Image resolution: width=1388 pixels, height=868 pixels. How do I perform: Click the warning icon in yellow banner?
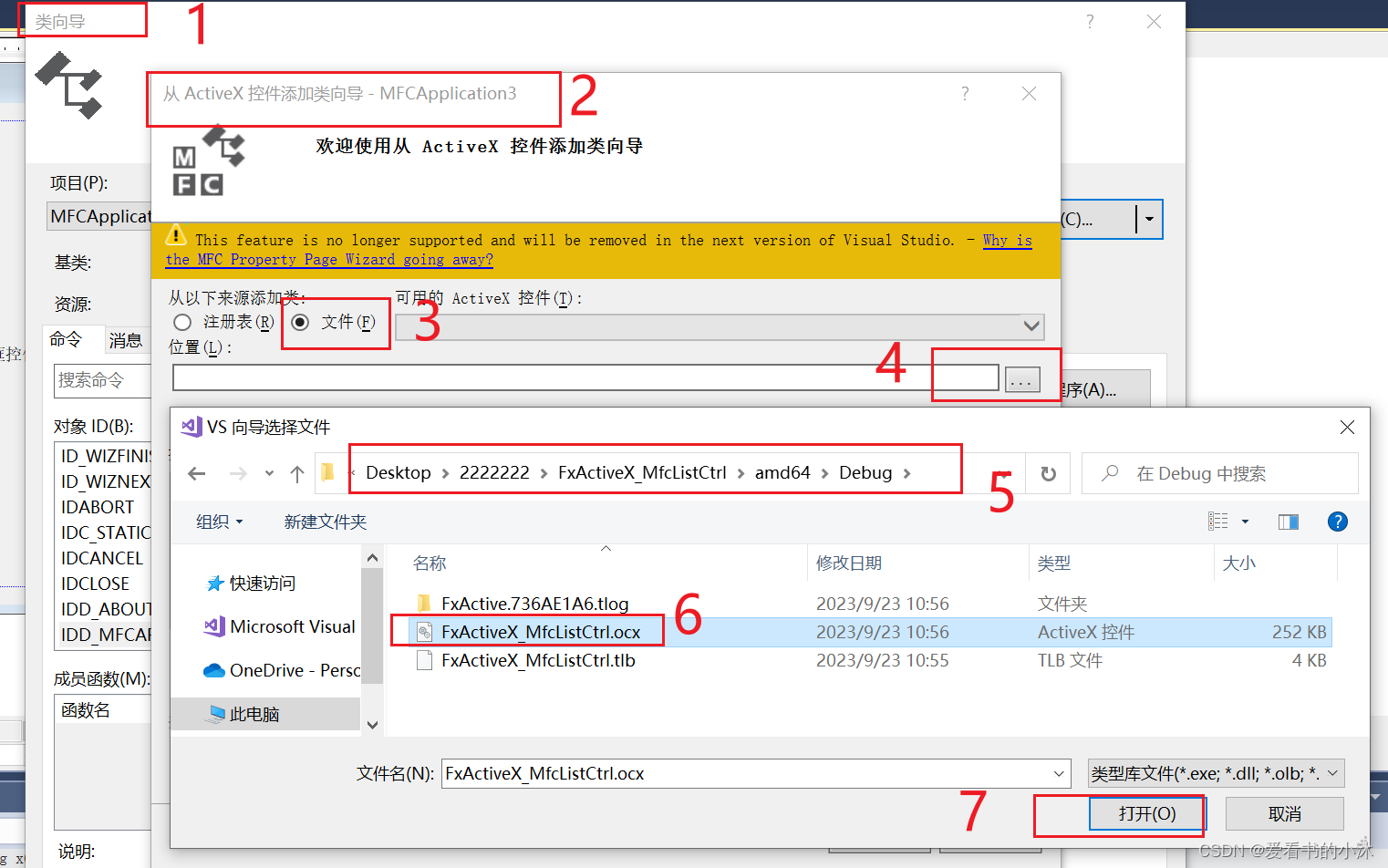click(x=176, y=235)
